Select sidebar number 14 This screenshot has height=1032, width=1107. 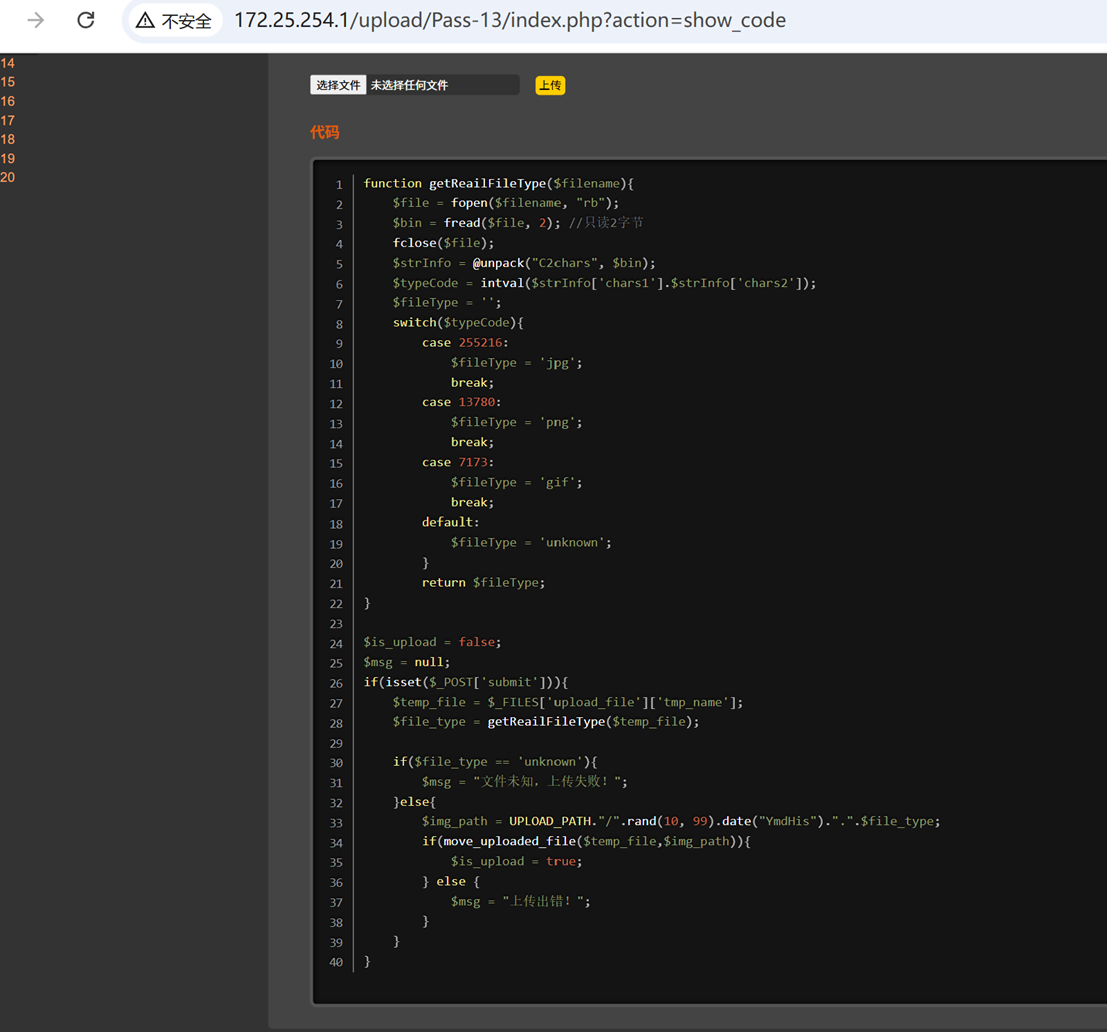(8, 63)
